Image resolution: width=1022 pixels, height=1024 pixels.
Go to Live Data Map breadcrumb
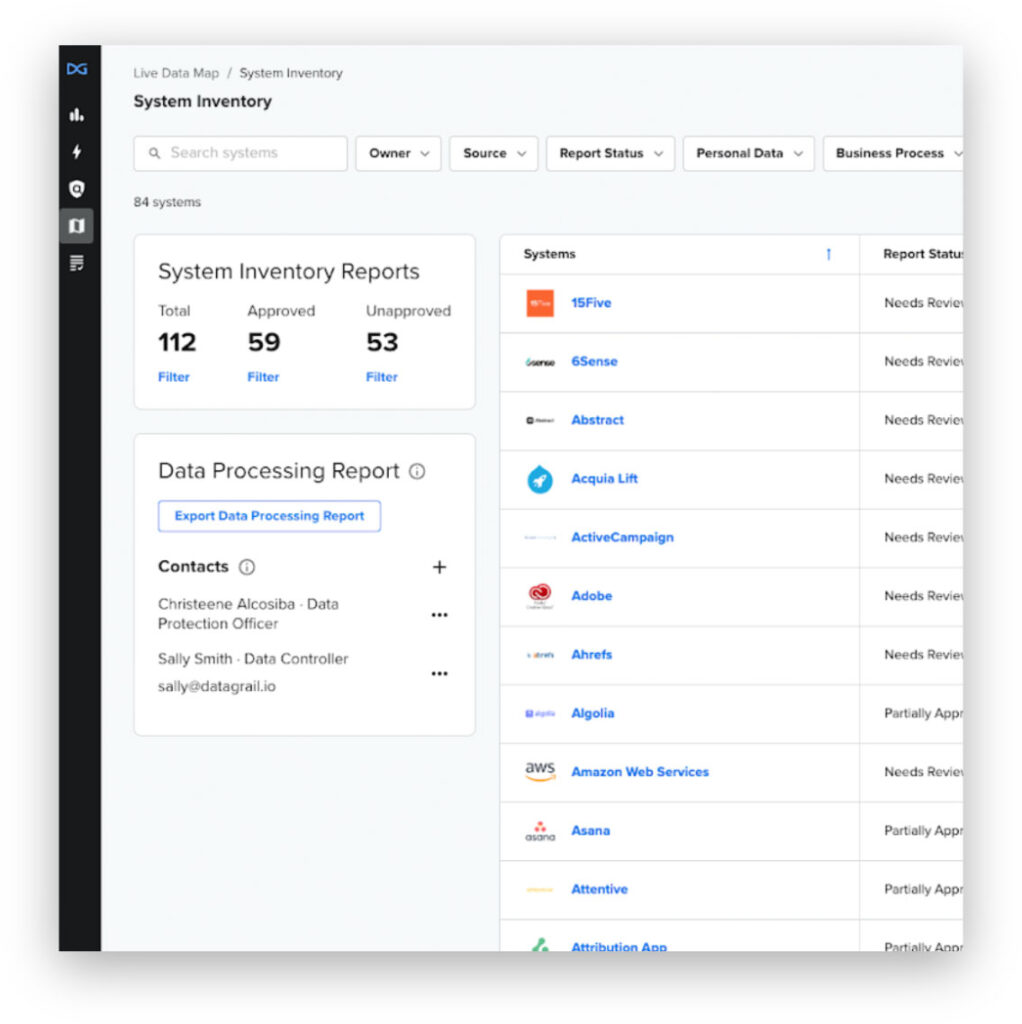176,73
